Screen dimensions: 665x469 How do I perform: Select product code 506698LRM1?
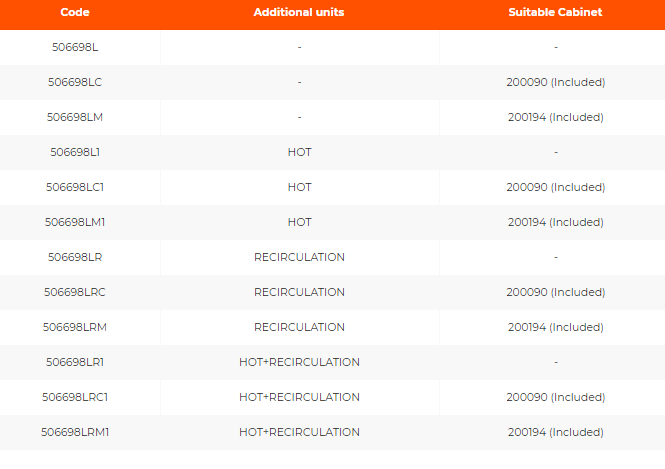tap(74, 432)
